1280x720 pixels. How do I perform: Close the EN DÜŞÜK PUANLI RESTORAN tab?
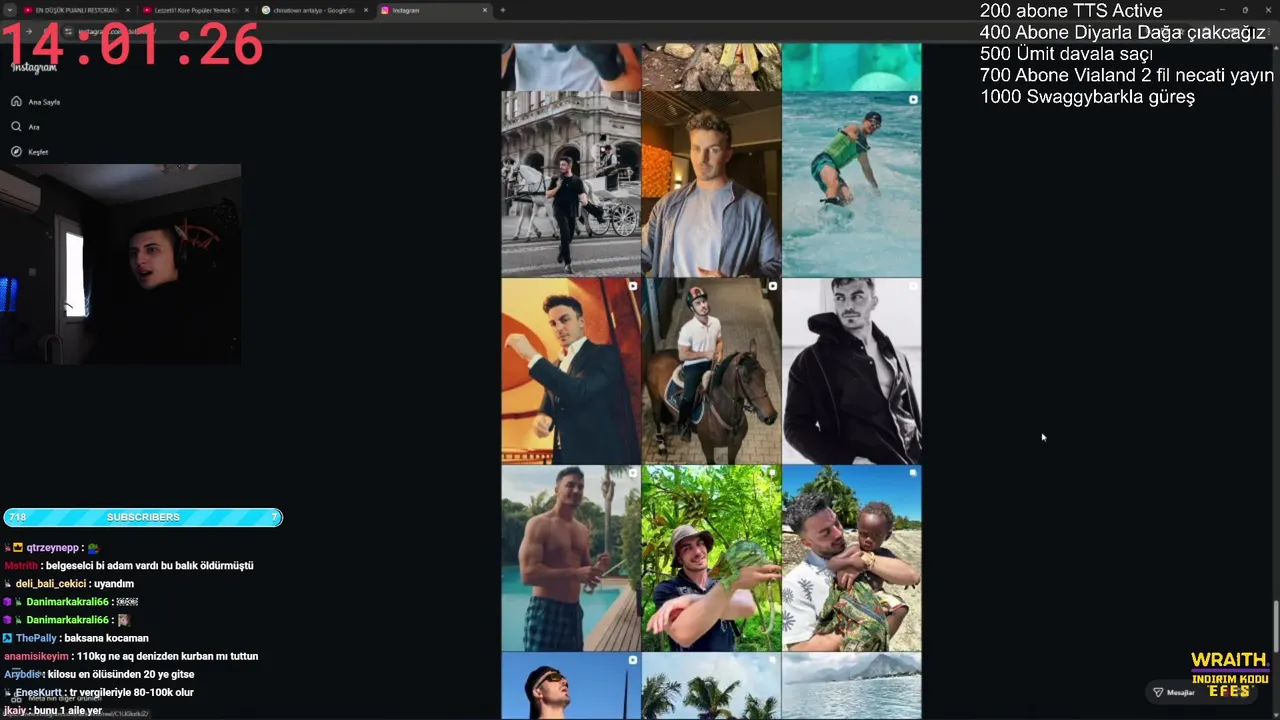click(x=127, y=10)
